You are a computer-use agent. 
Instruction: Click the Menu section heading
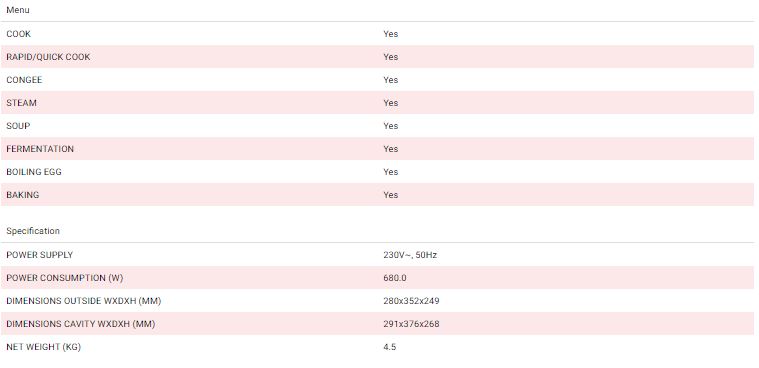coord(18,10)
